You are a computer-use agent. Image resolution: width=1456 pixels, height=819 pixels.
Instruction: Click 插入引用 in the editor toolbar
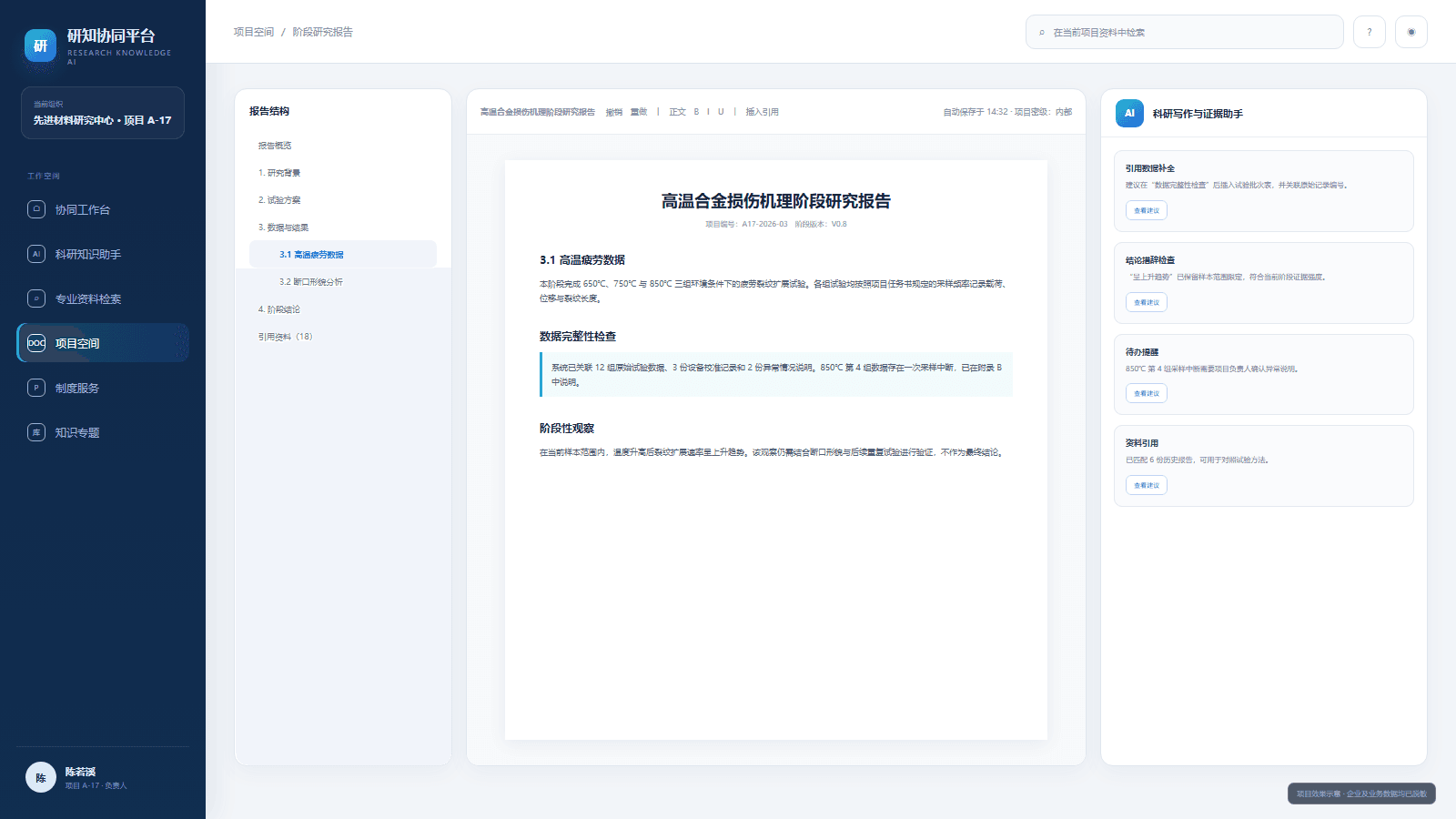(762, 112)
